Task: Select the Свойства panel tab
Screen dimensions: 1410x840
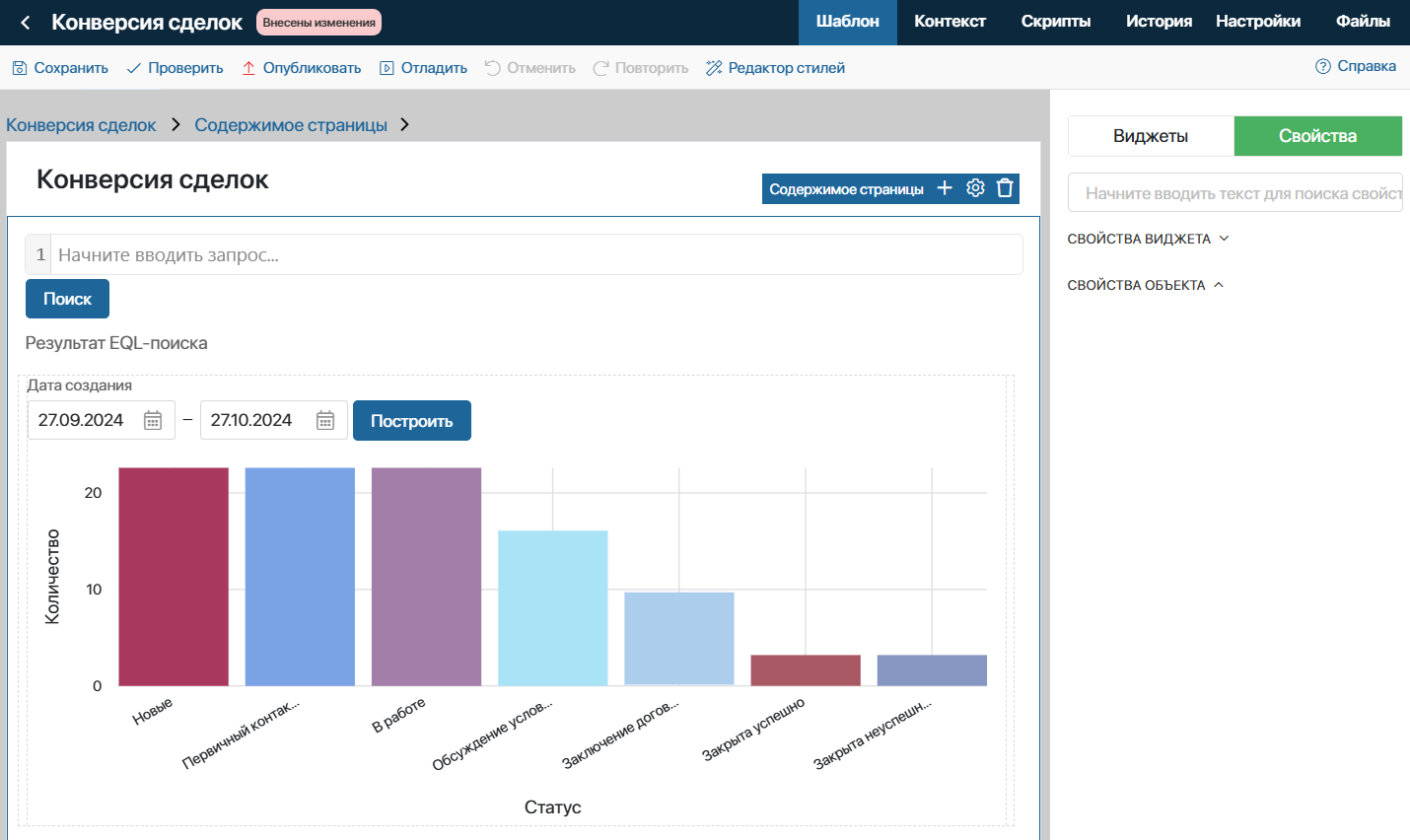Action: coord(1318,136)
